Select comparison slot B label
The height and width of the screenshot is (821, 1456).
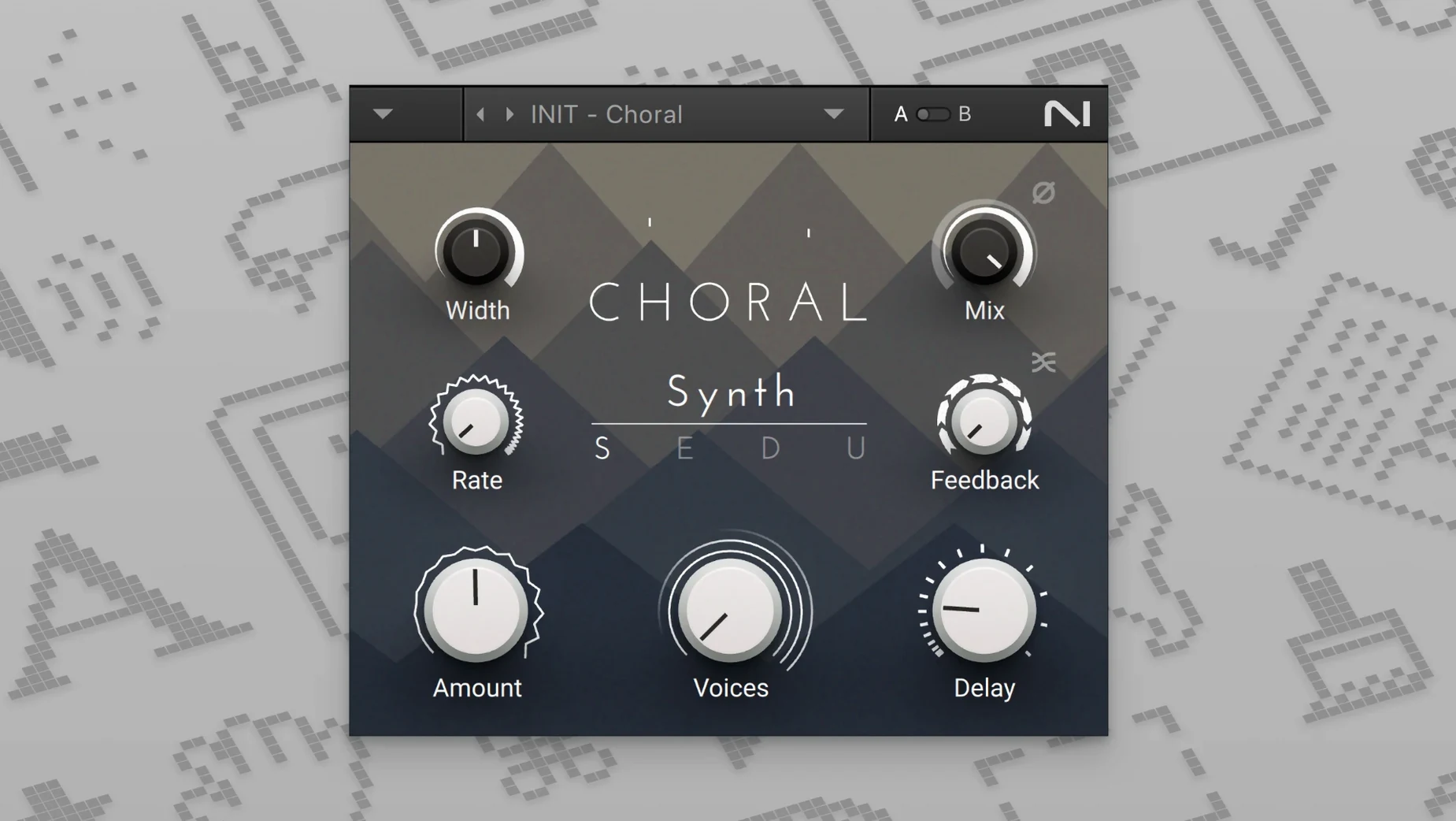[965, 114]
